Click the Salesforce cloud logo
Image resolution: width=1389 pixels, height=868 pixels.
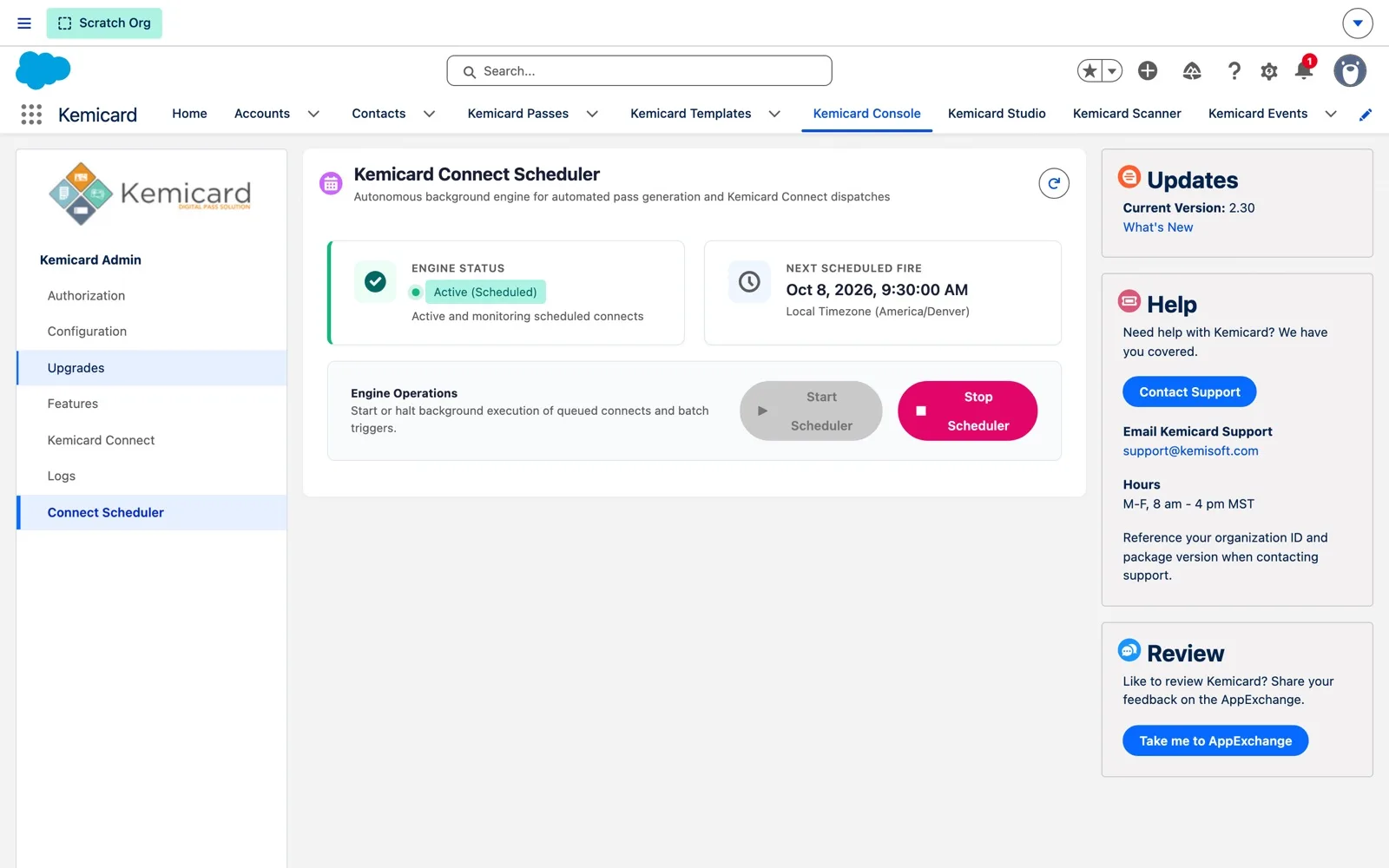[x=43, y=70]
